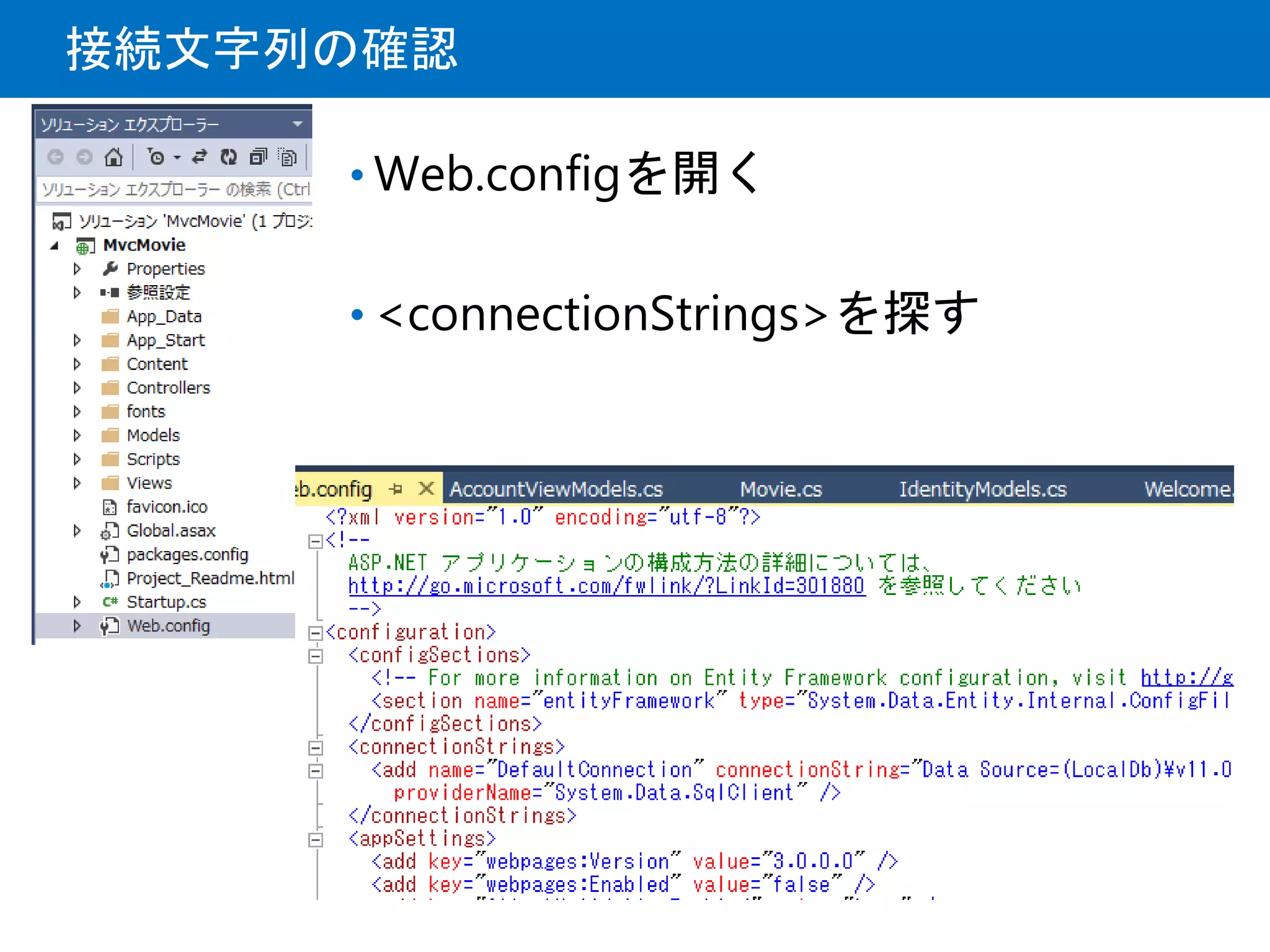Select Project_Readme.html in the tree
Image resolution: width=1270 pixels, height=952 pixels.
tap(210, 578)
